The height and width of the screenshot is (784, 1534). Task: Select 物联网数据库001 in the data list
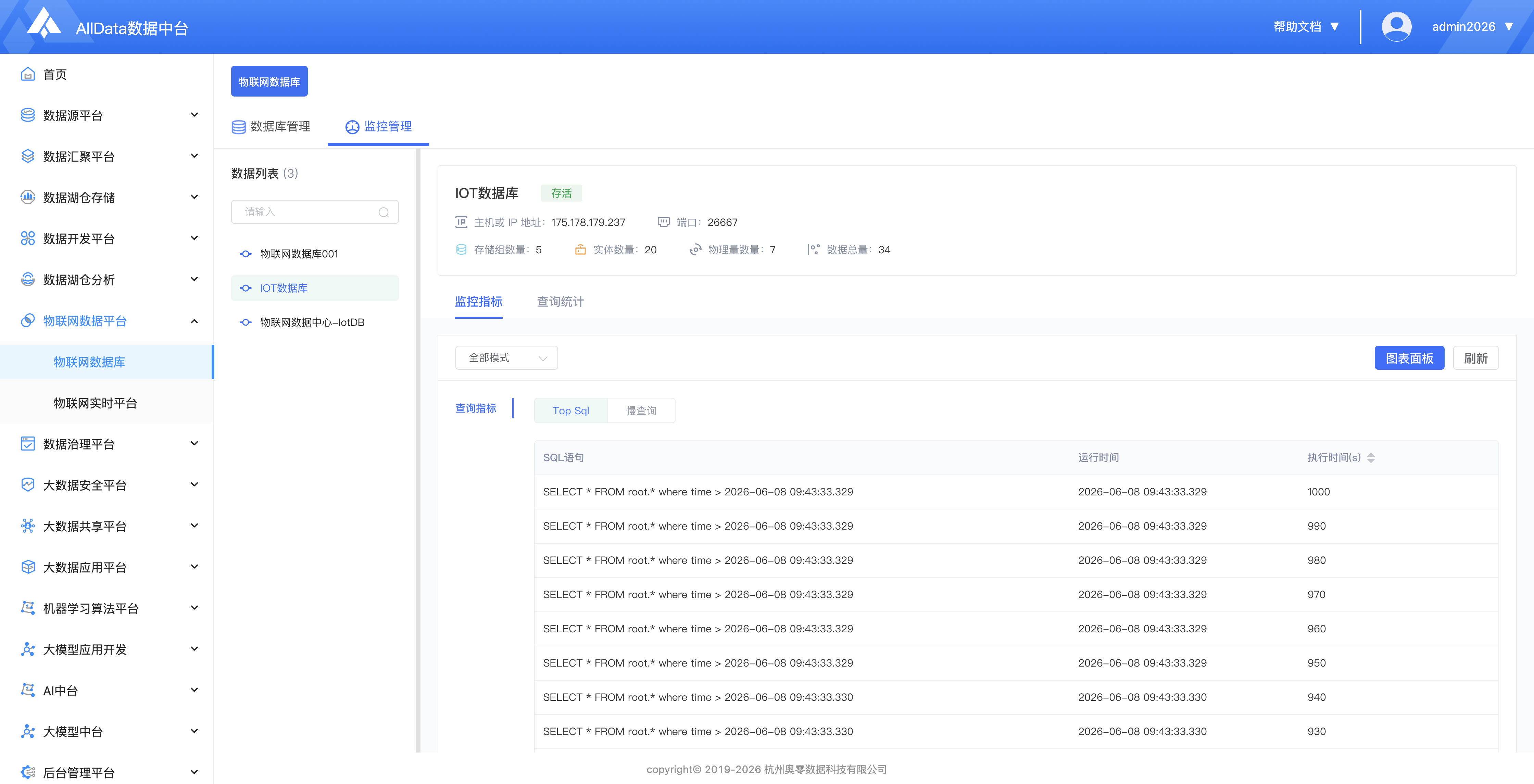pyautogui.click(x=314, y=254)
